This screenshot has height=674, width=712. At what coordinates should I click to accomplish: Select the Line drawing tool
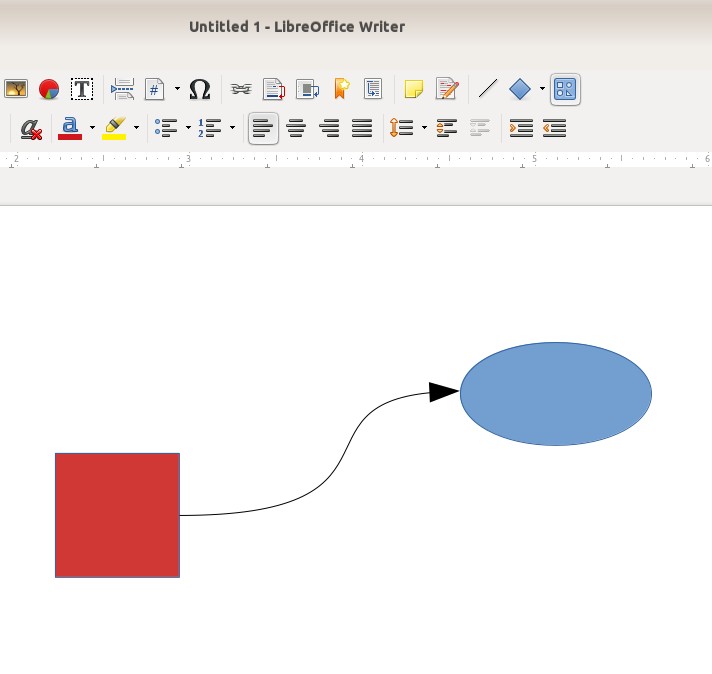click(x=488, y=89)
